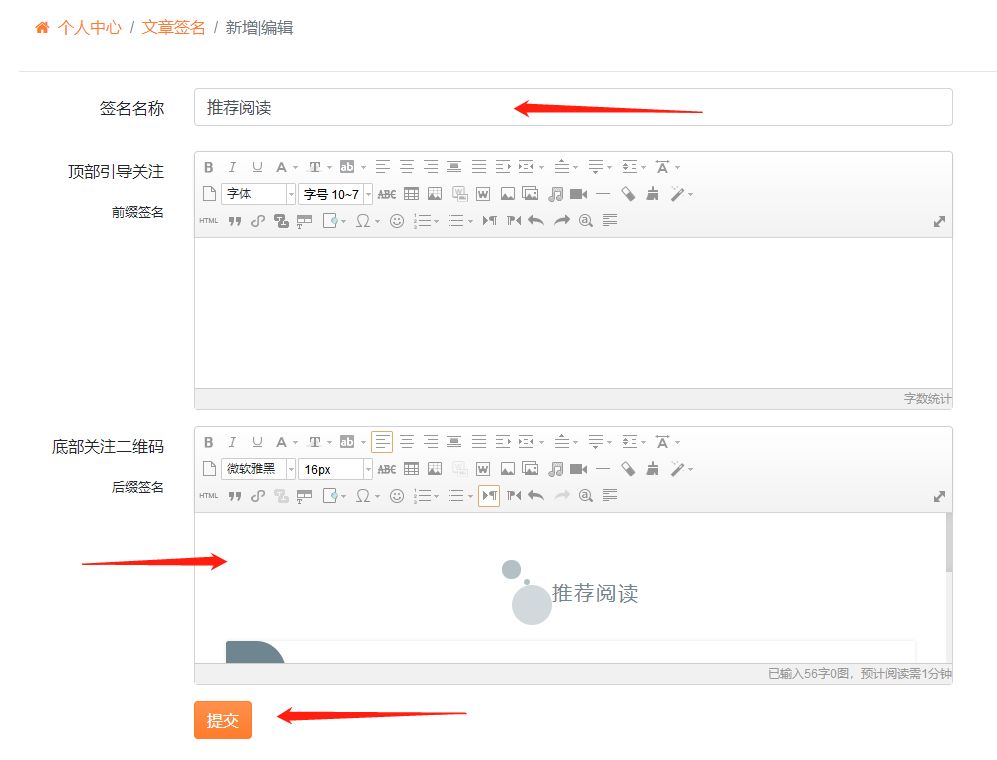Screen dimensions: 997x760
Task: Click in the 签名名称 input field
Action: (573, 107)
